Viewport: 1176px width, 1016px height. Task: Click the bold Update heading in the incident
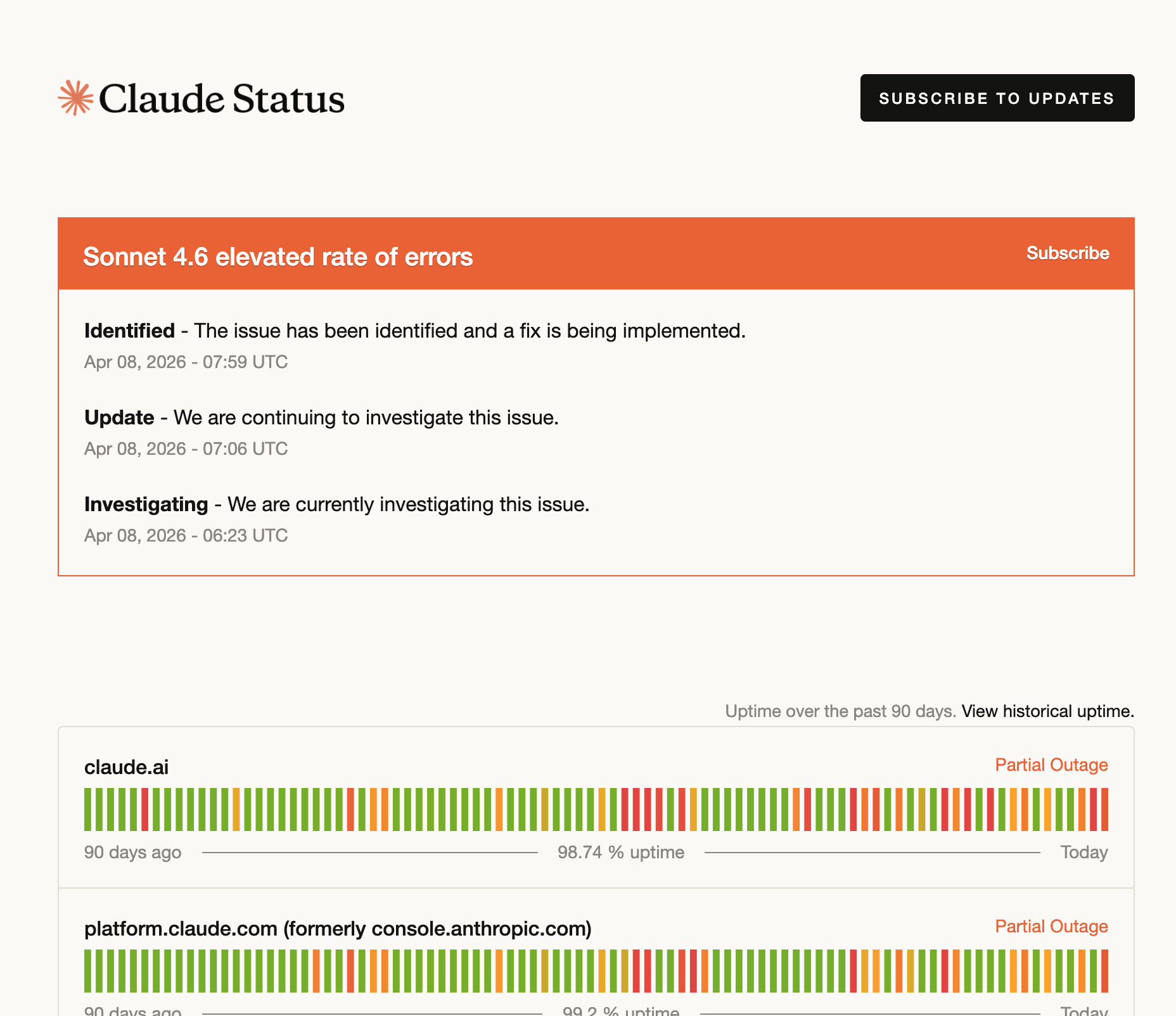tap(119, 417)
